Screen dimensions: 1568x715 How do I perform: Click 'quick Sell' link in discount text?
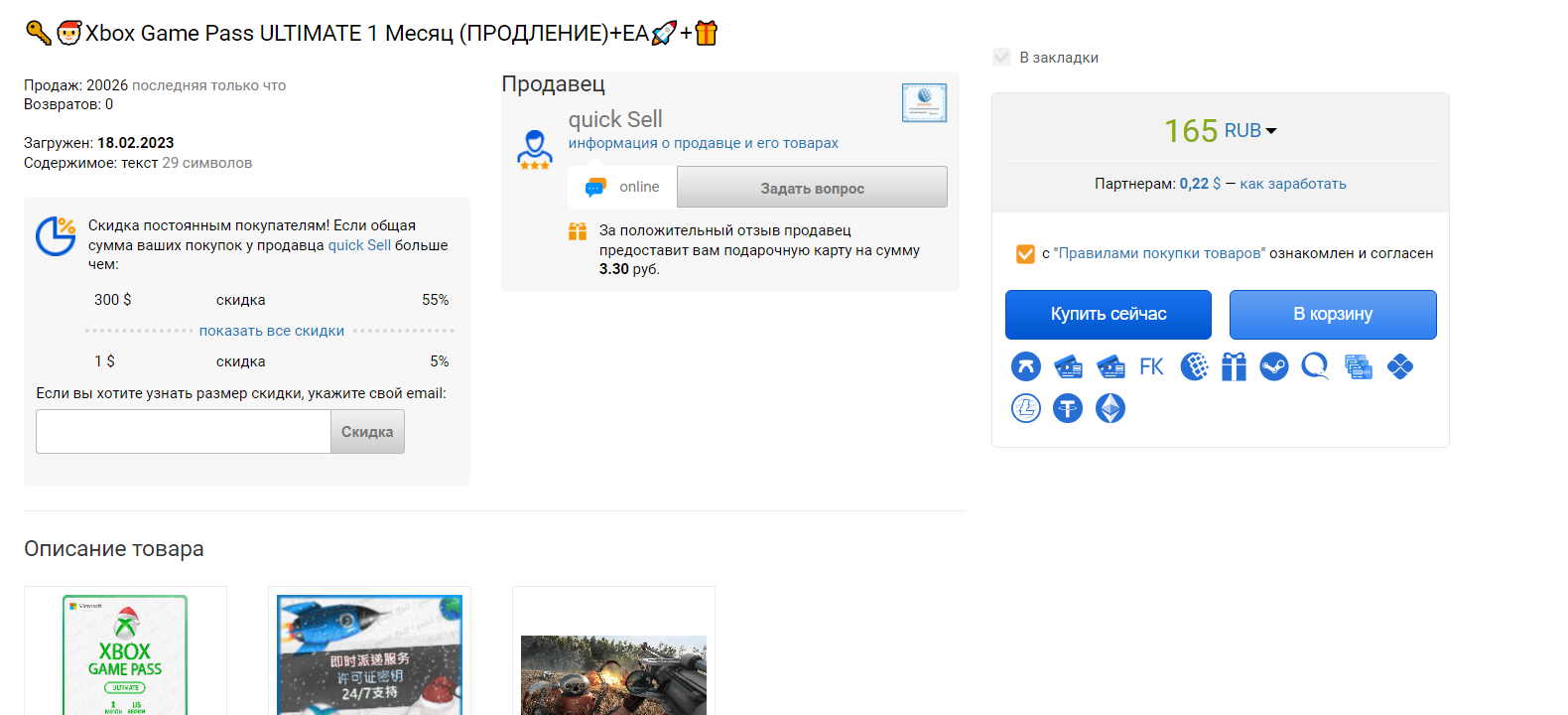click(x=359, y=245)
